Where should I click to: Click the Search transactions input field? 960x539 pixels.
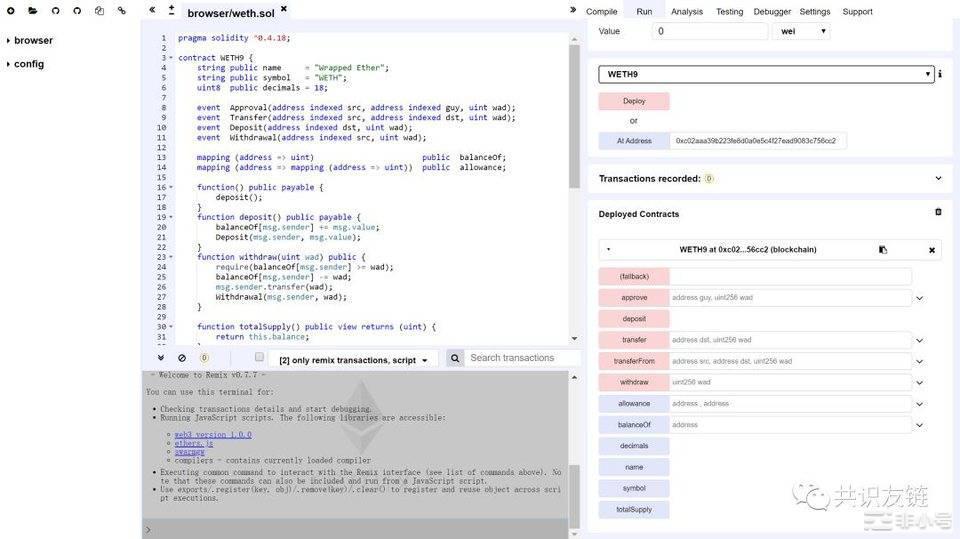coord(523,358)
